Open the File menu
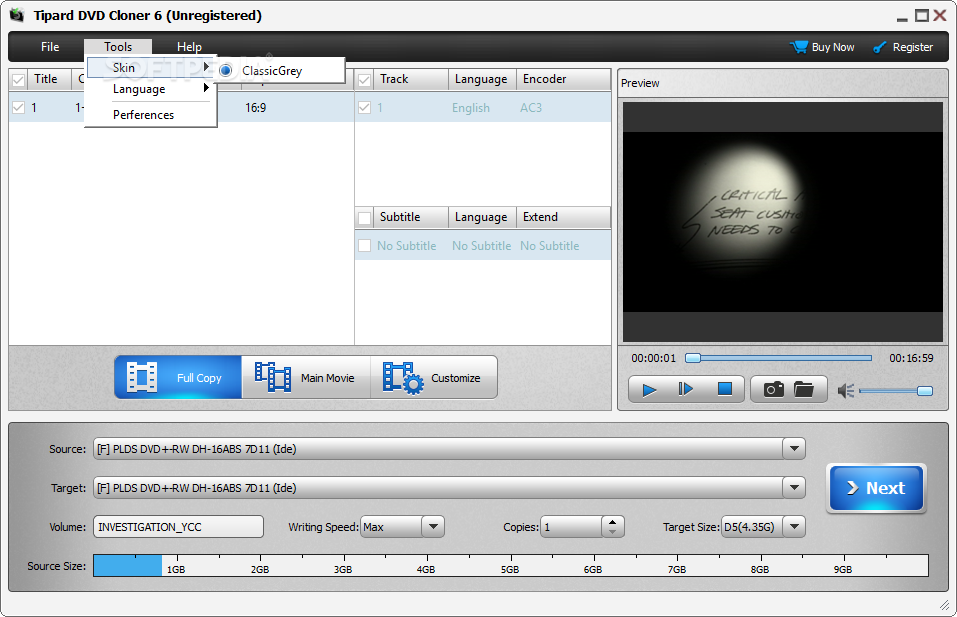957x617 pixels. (x=50, y=46)
